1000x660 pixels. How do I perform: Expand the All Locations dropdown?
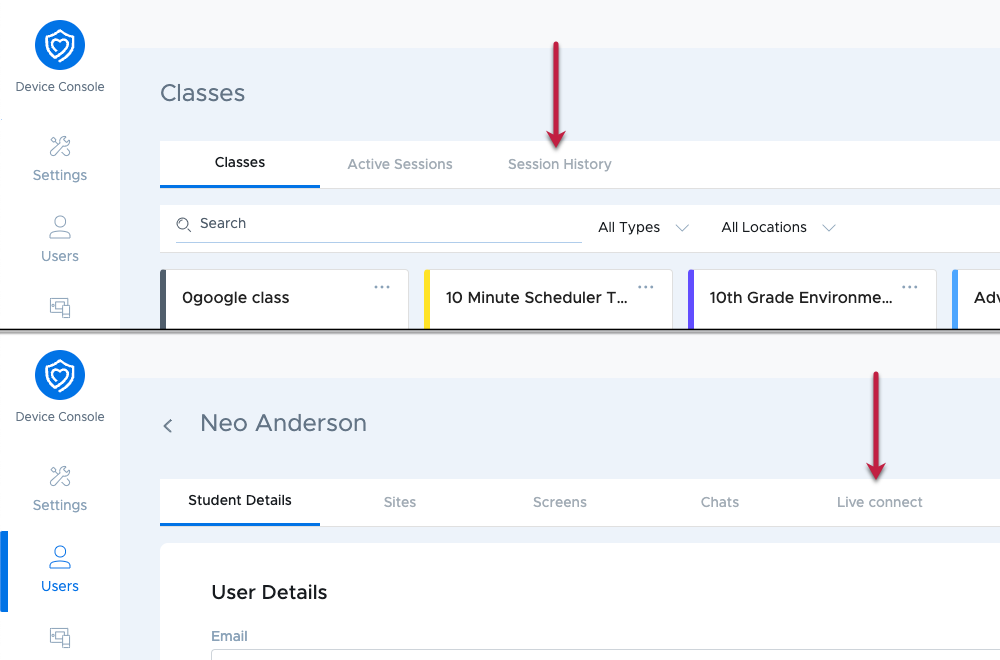pos(778,228)
